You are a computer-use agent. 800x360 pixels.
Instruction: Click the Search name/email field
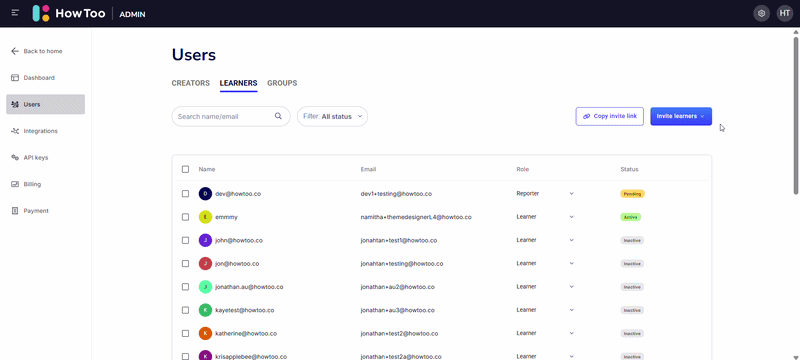click(x=231, y=116)
